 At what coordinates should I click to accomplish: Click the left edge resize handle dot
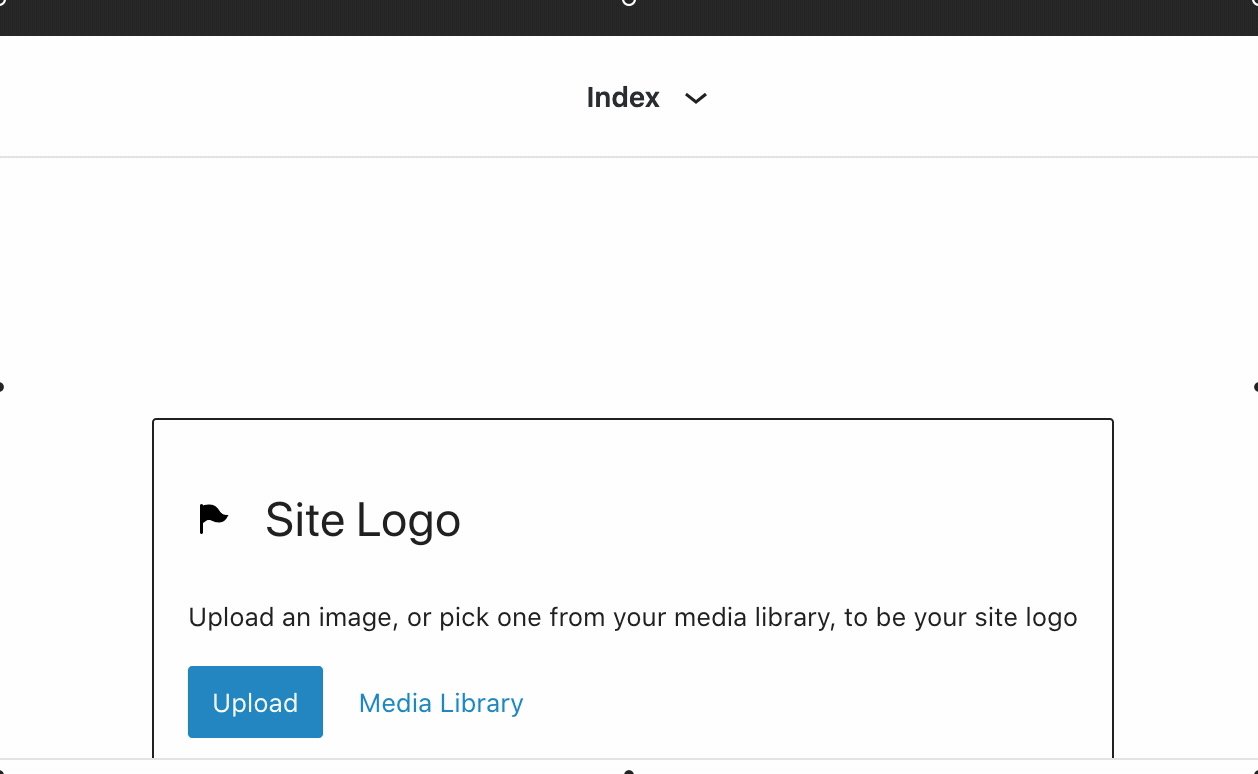click(x=2, y=387)
